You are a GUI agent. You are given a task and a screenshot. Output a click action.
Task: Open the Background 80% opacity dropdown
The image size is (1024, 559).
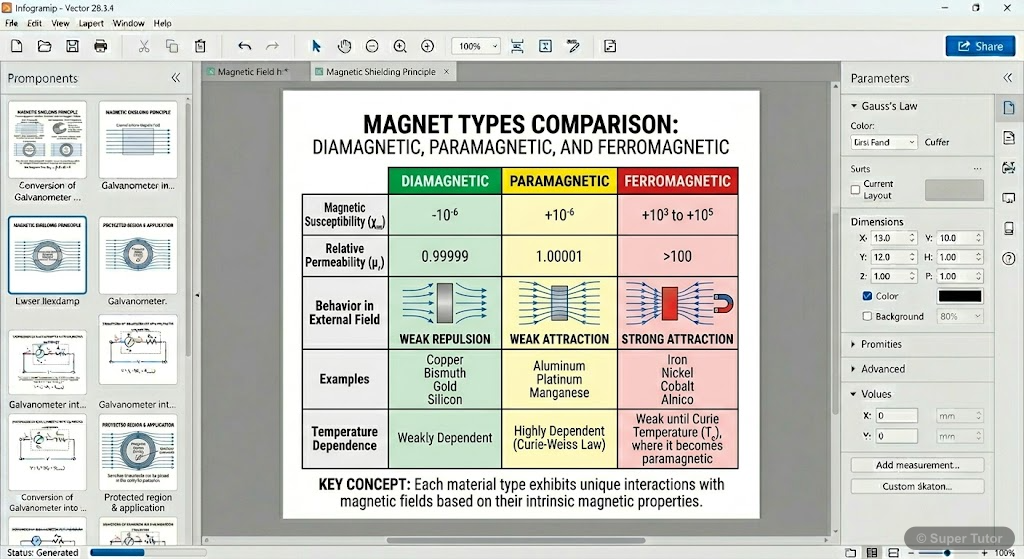[x=960, y=316]
